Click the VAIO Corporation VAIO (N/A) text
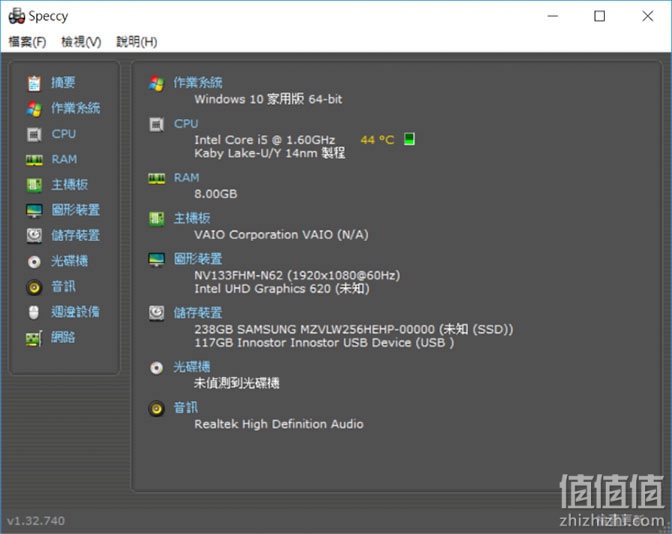672x534 pixels. click(x=281, y=235)
